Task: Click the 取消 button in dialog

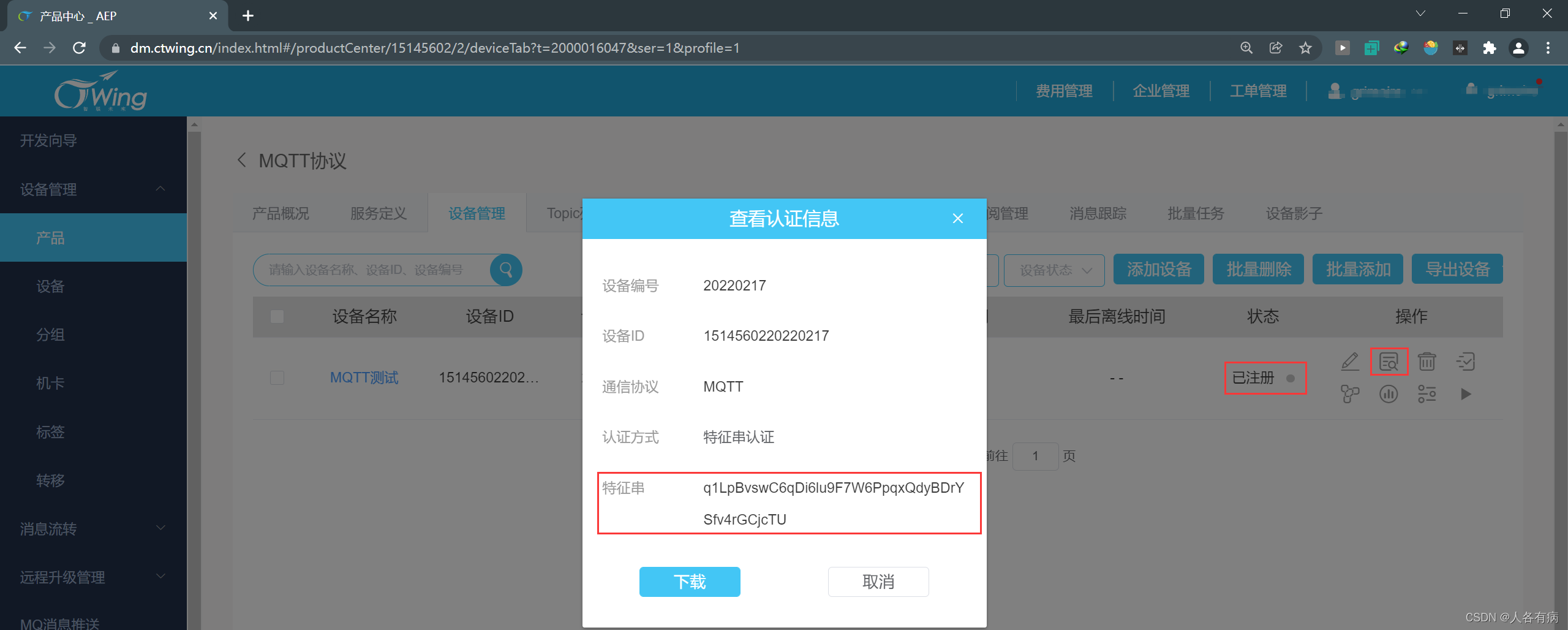Action: (x=878, y=582)
